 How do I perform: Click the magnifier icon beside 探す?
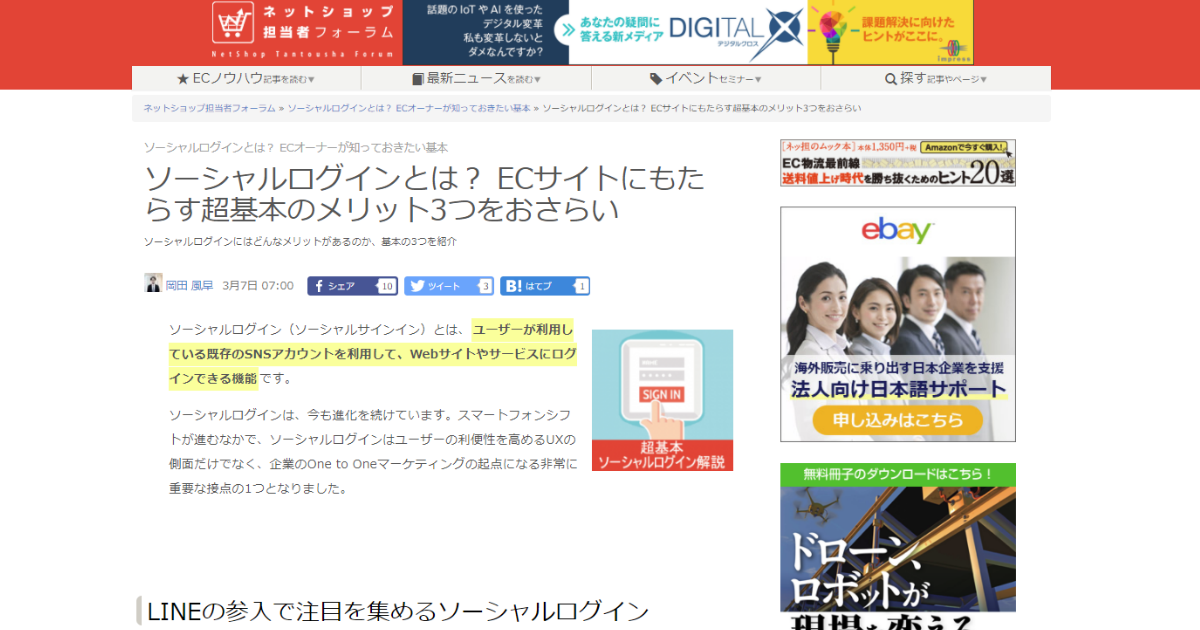(x=891, y=79)
